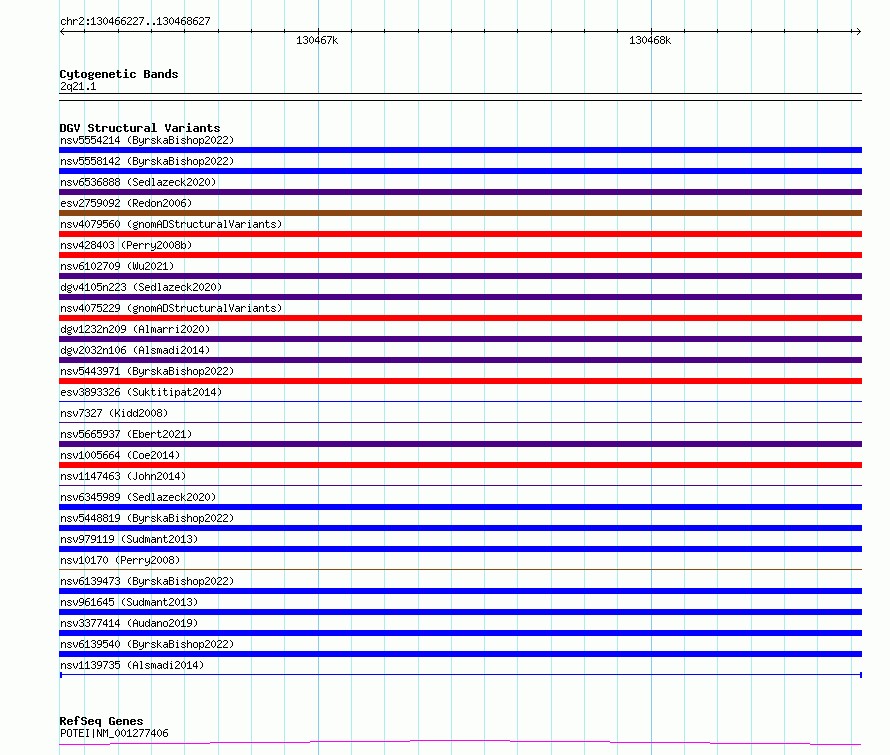Click the RefSeq Genes track title
This screenshot has height=755, width=890.
click(x=101, y=721)
